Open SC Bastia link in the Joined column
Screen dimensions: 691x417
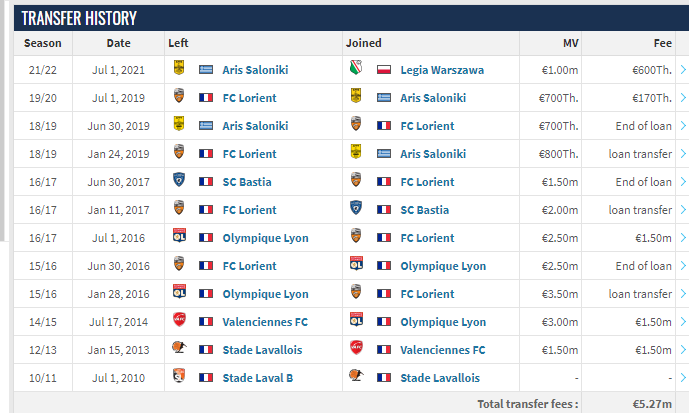click(x=424, y=210)
